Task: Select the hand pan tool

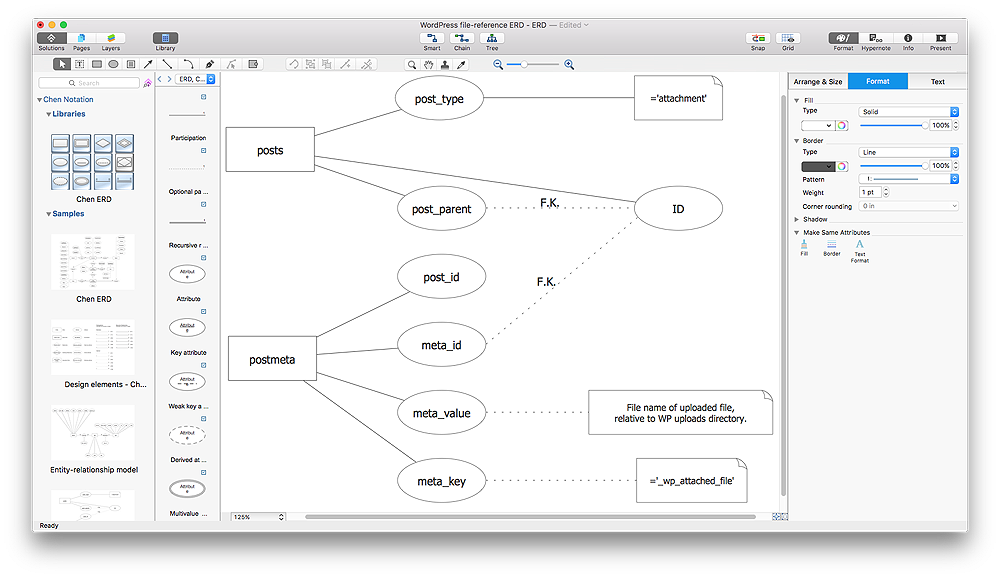Action: click(x=429, y=64)
